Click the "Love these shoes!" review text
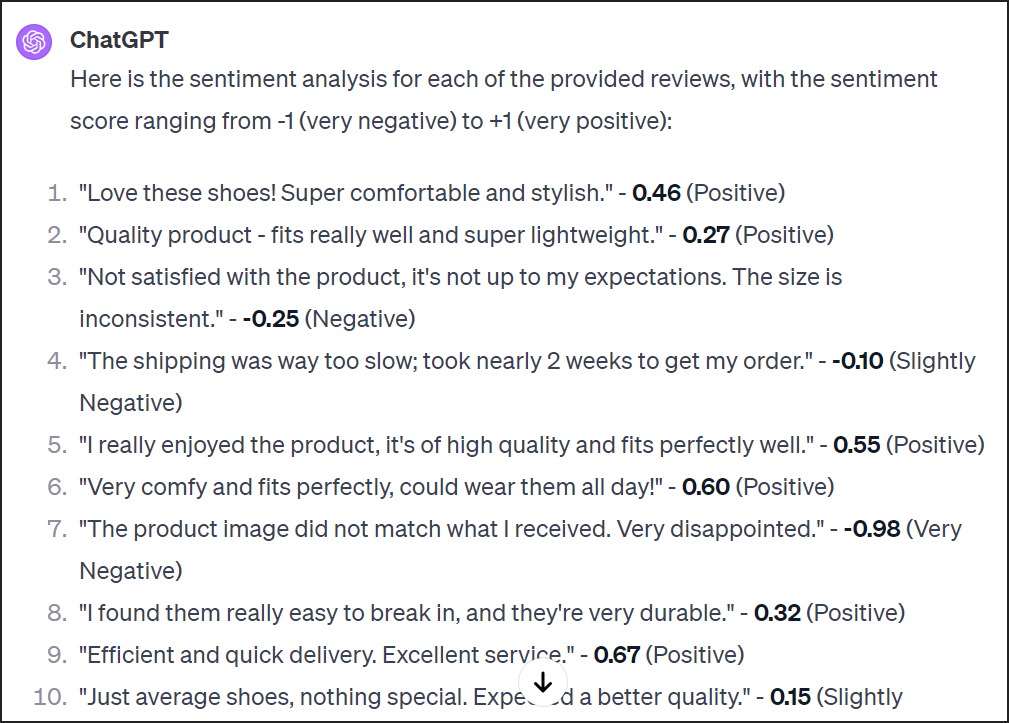The height and width of the screenshot is (723, 1009). tap(346, 193)
